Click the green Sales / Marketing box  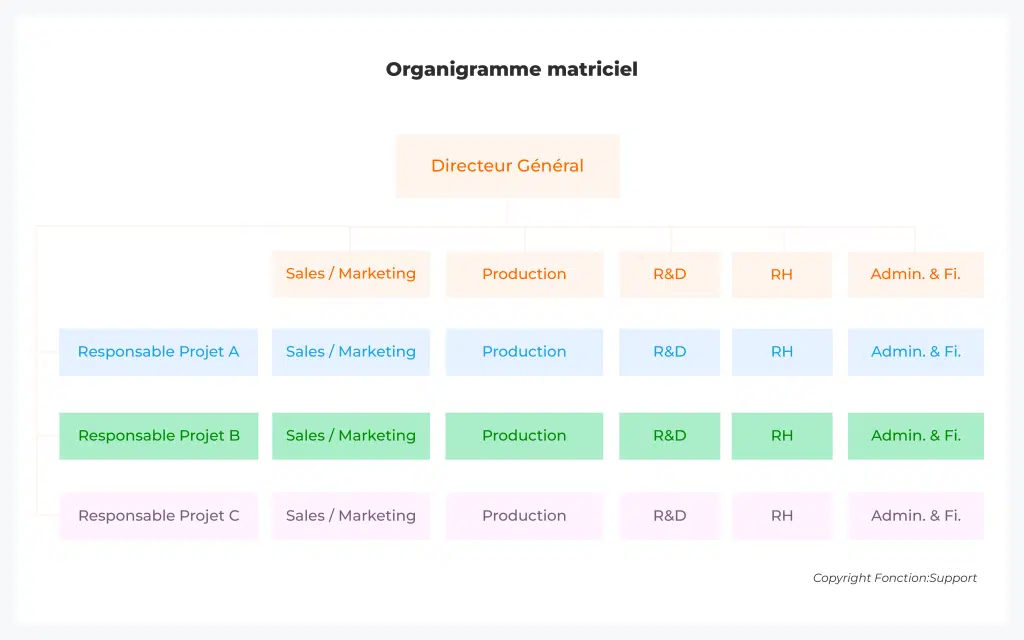click(351, 436)
